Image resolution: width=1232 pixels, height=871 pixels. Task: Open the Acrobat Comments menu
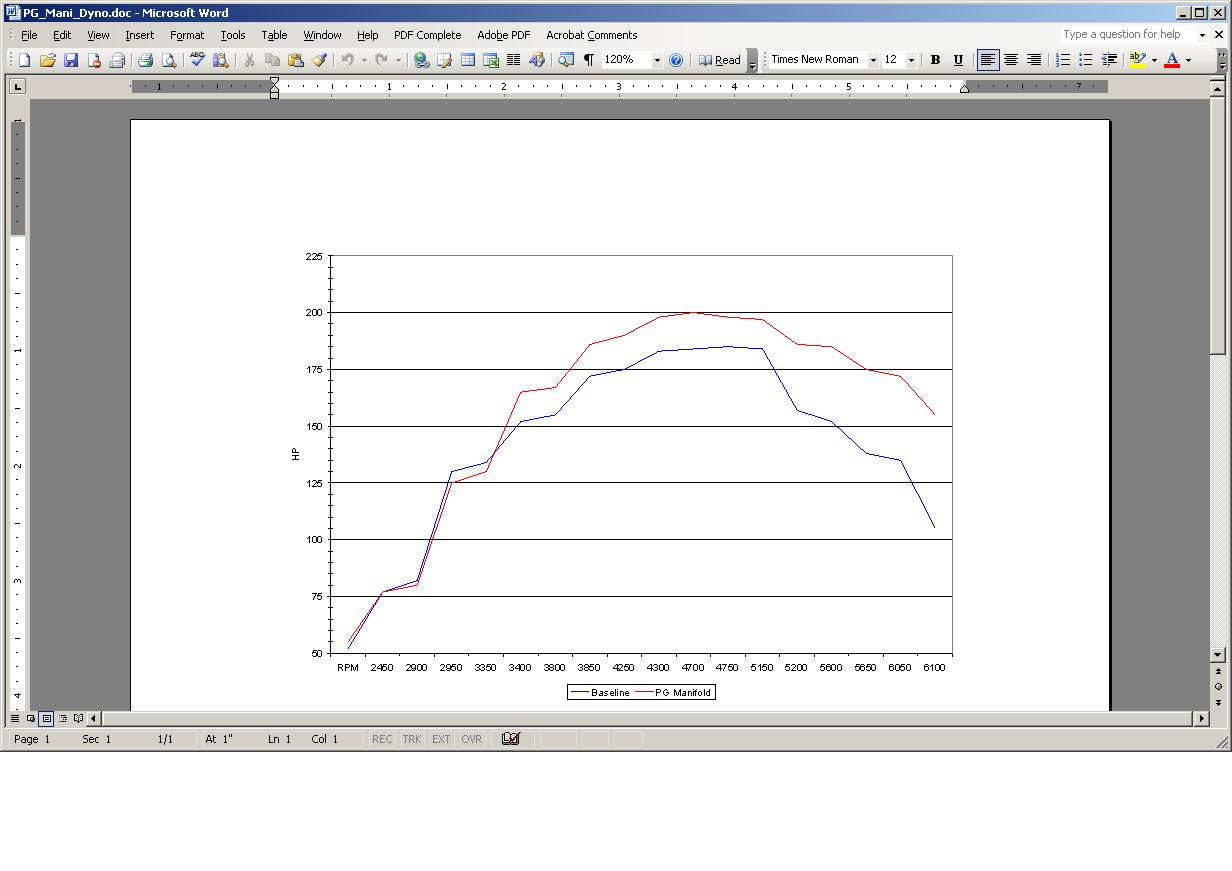coord(591,35)
